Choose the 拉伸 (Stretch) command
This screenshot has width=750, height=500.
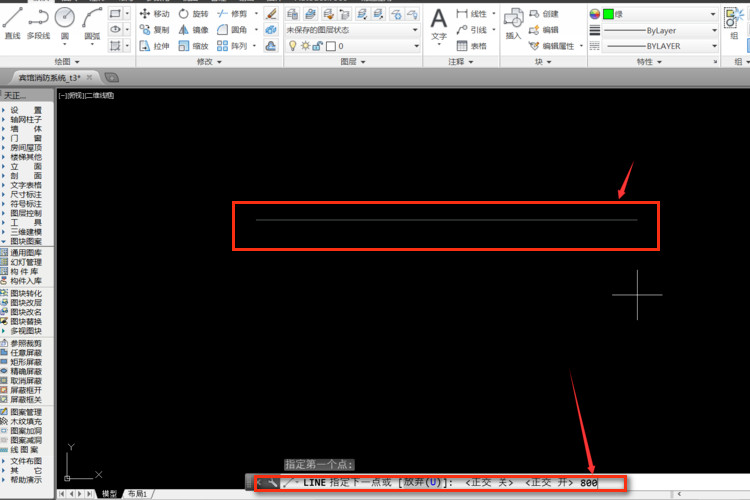click(x=154, y=46)
